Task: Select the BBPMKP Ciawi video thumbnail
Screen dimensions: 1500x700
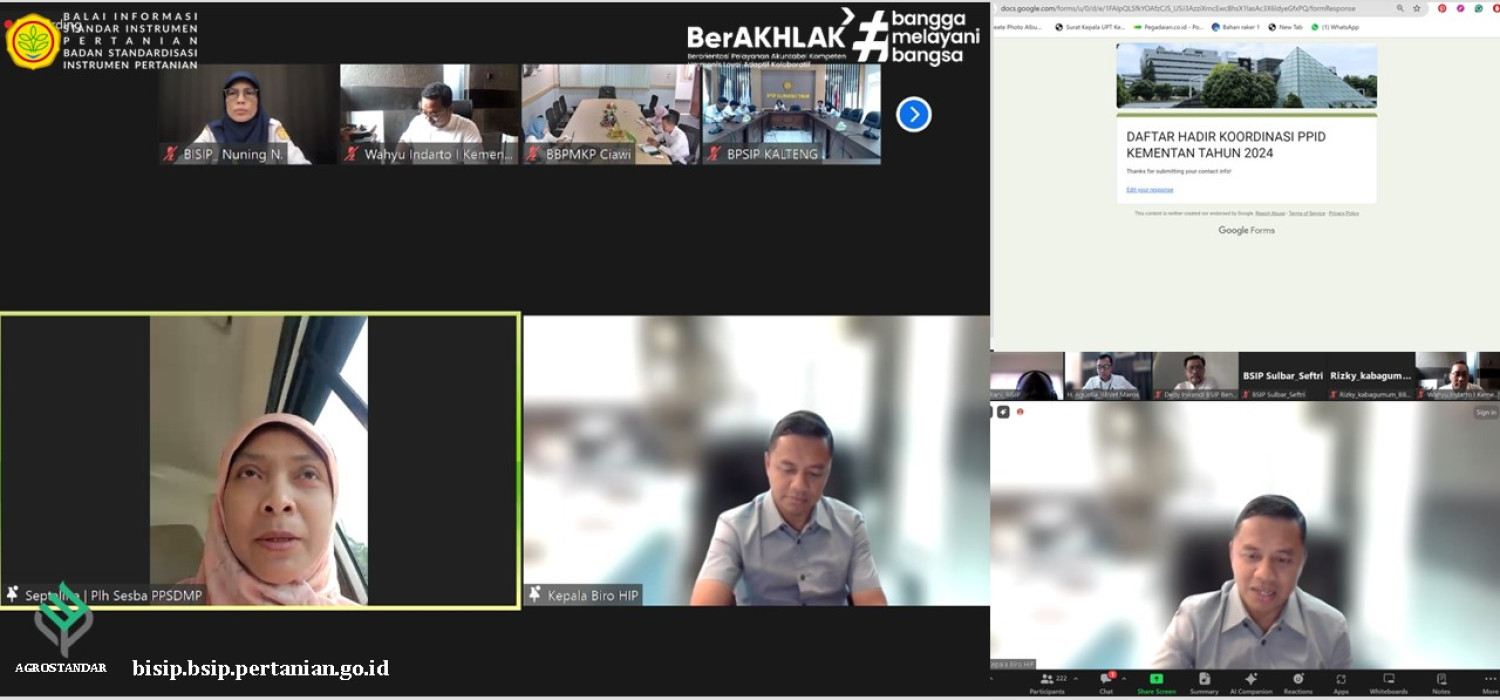Action: pos(610,113)
